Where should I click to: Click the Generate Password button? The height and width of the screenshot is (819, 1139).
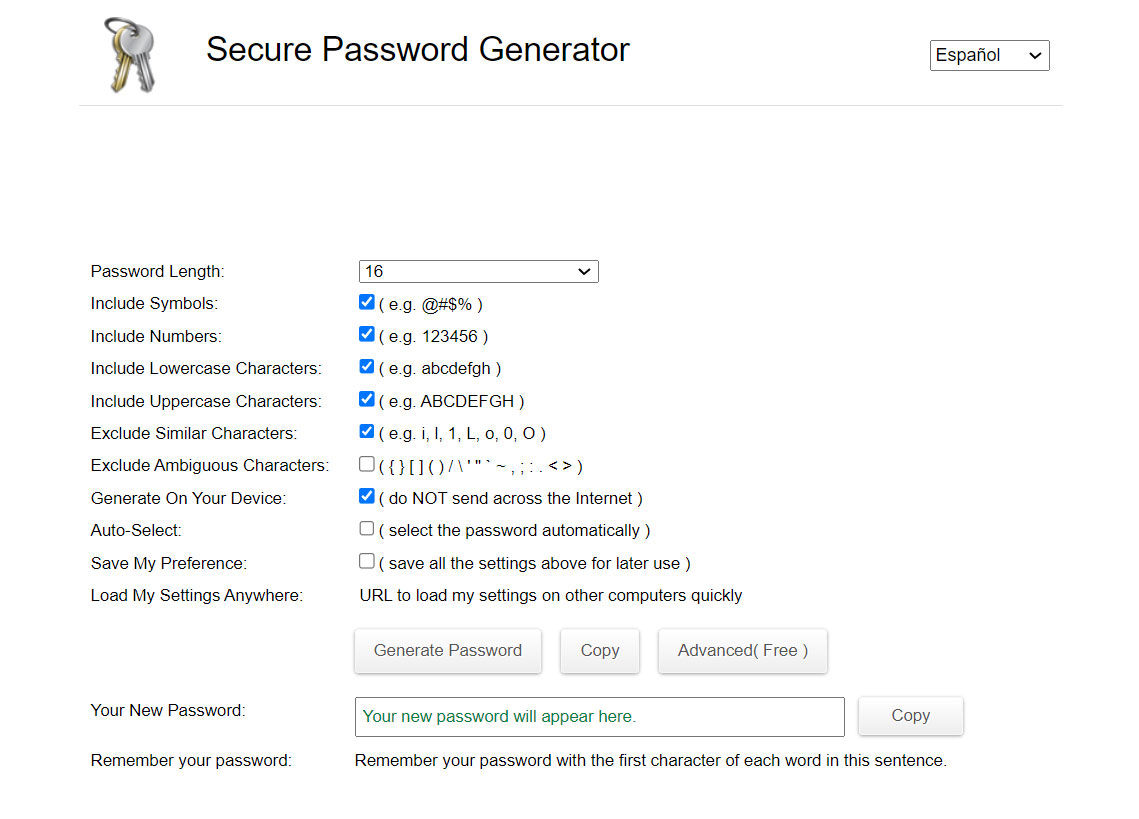pos(447,650)
